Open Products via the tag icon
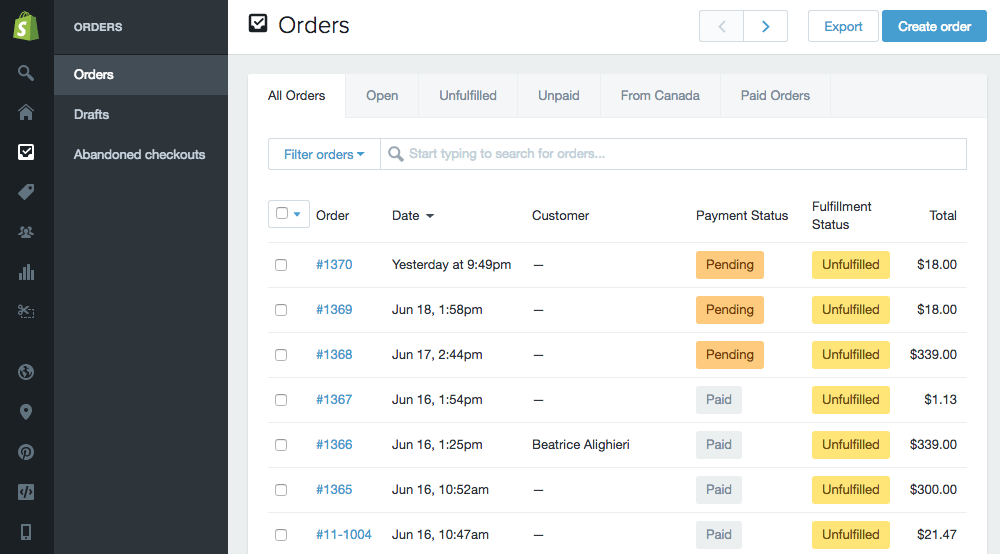The height and width of the screenshot is (554, 1000). coord(26,192)
